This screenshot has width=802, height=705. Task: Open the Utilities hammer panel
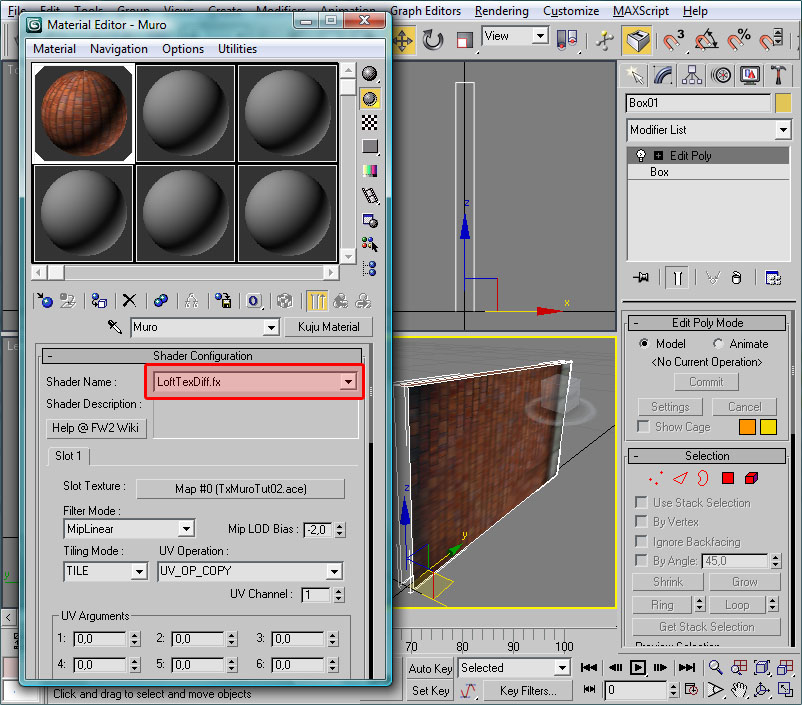point(778,75)
